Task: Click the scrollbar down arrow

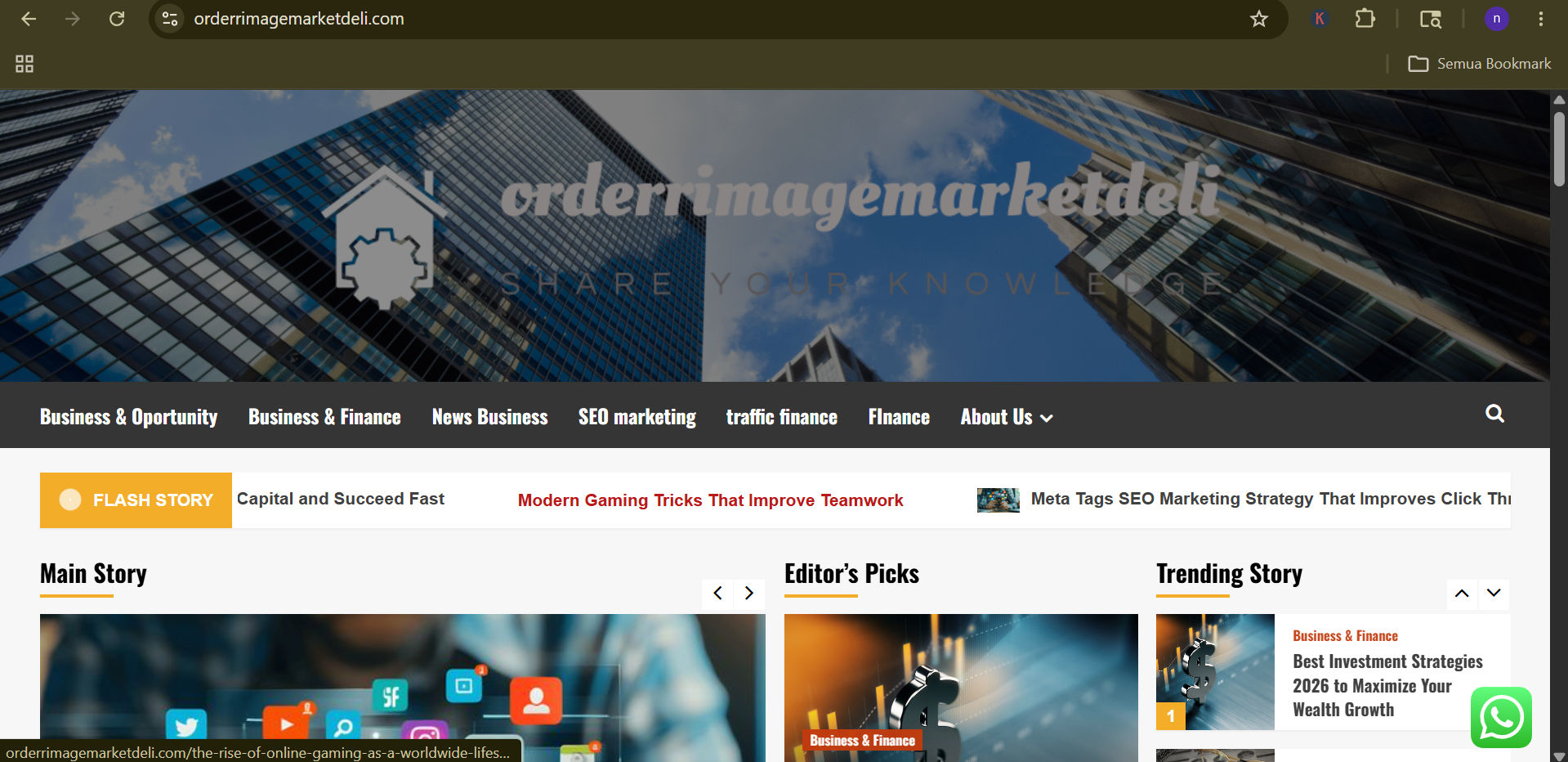Action: pos(1559,755)
